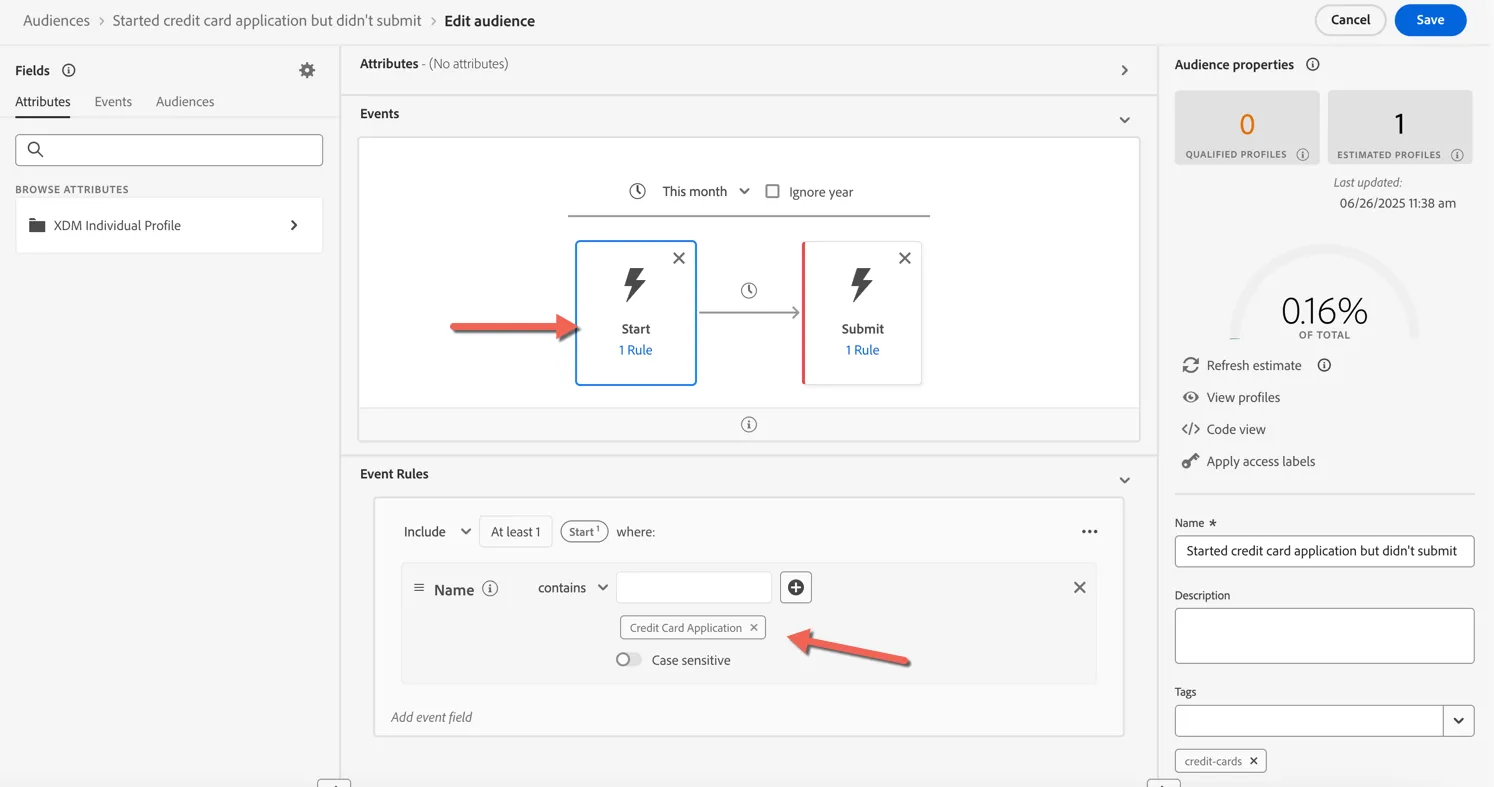Toggle the Case sensitive switch

pyautogui.click(x=629, y=660)
